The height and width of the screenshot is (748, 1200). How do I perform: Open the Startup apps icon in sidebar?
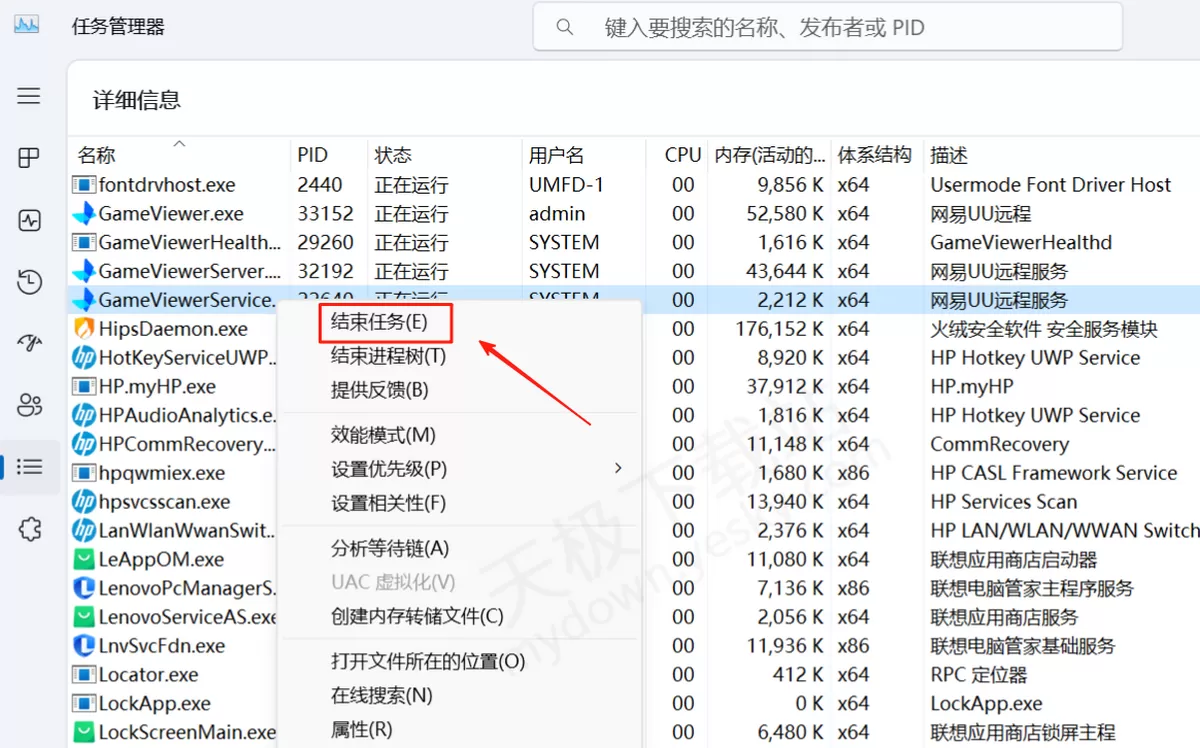29,343
